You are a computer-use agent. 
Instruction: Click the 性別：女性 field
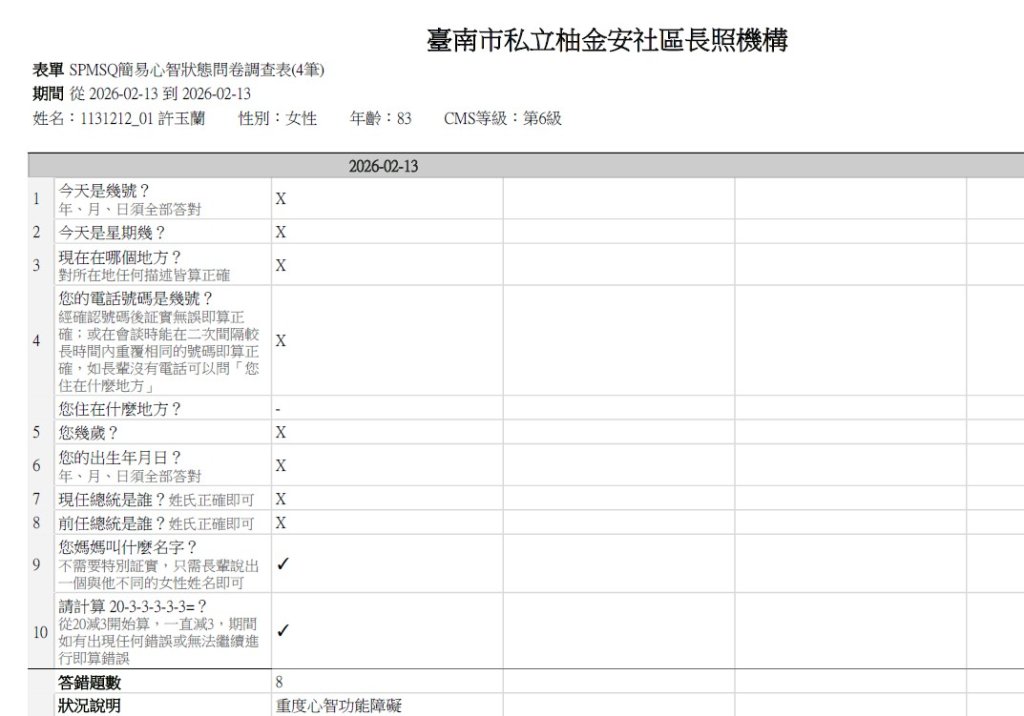point(277,119)
